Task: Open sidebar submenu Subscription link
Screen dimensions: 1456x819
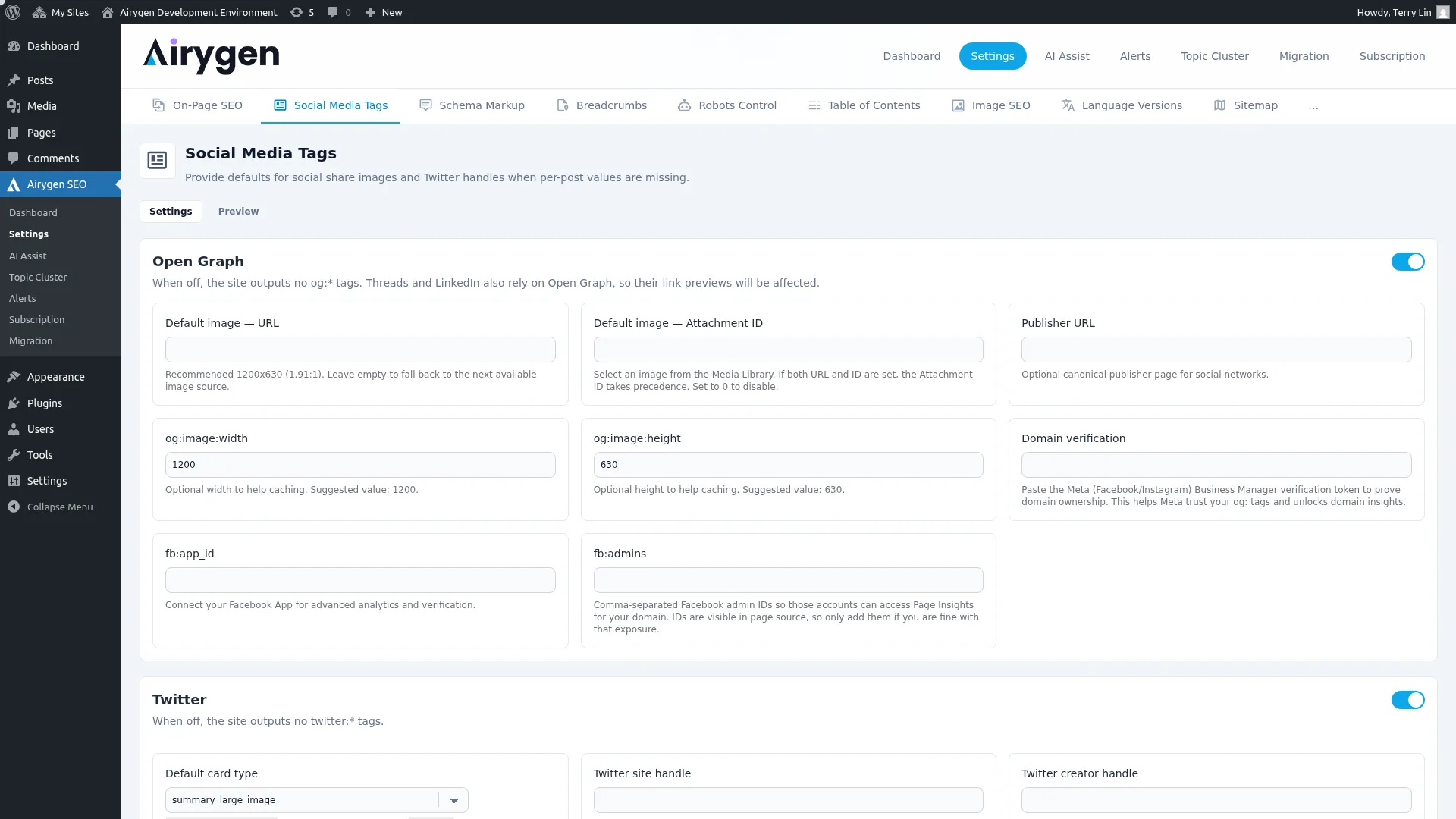Action: click(x=37, y=320)
